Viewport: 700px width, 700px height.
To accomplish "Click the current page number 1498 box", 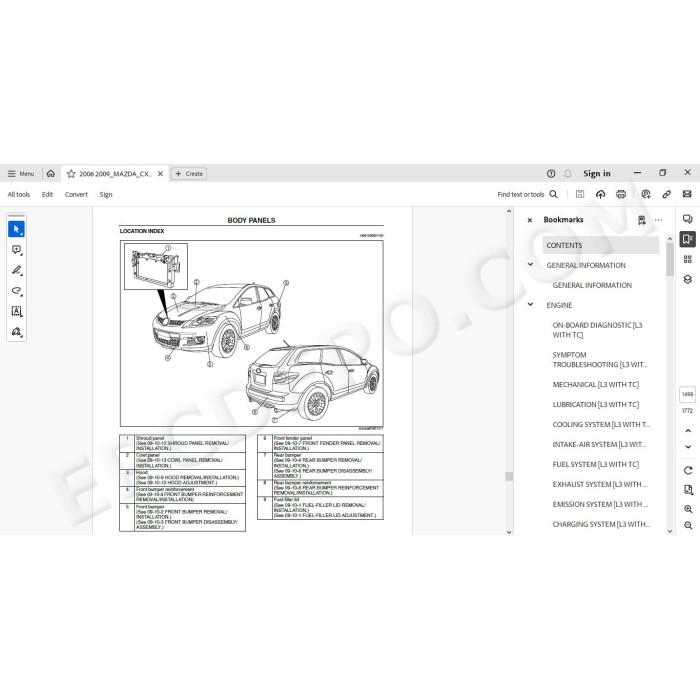I will [688, 394].
